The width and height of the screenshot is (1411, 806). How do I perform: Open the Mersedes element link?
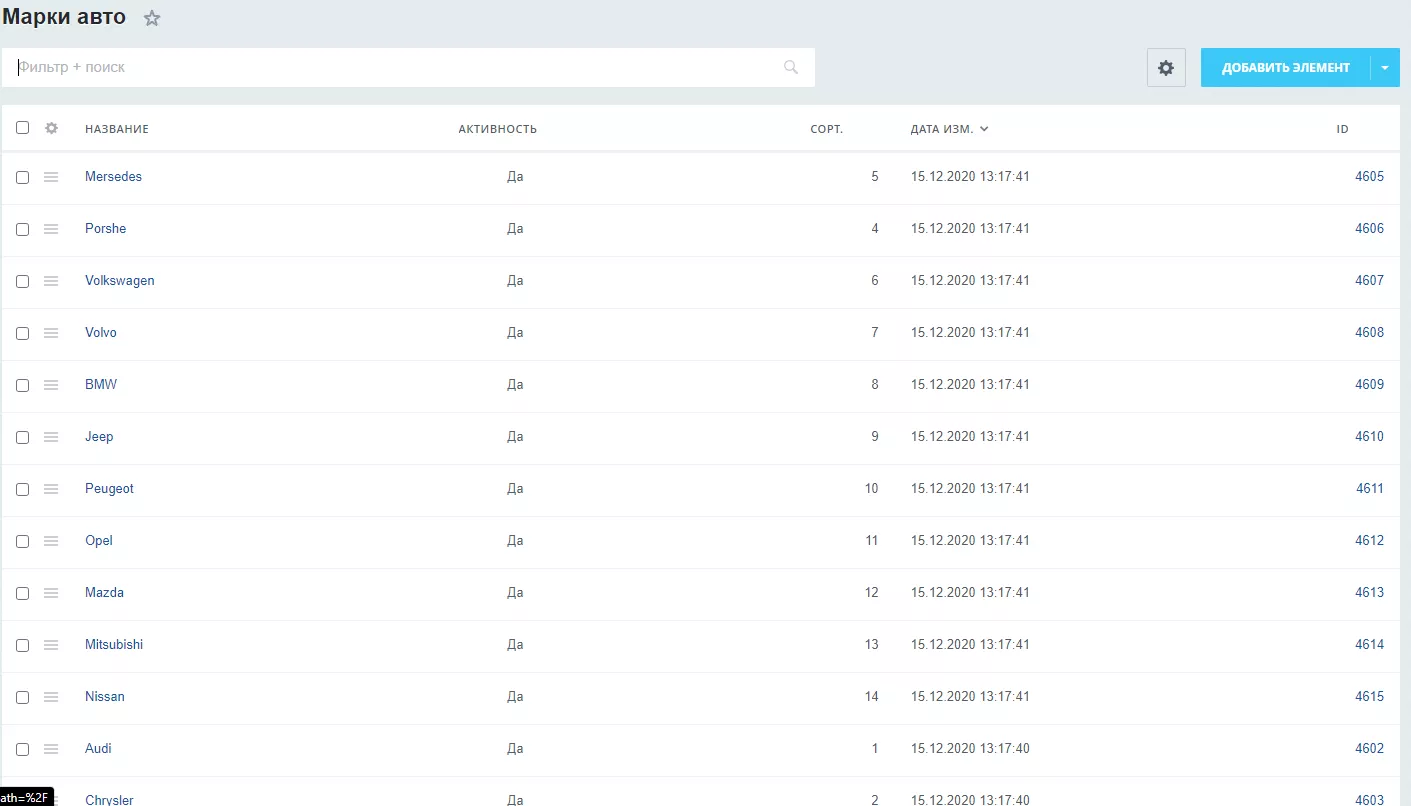[113, 177]
